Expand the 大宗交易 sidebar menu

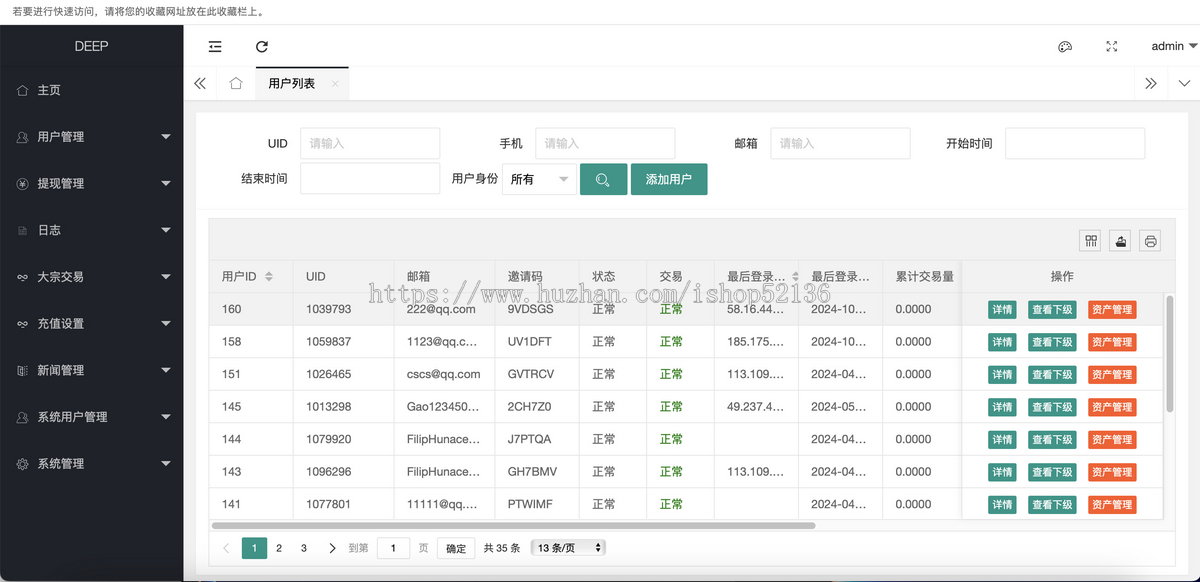click(x=92, y=277)
